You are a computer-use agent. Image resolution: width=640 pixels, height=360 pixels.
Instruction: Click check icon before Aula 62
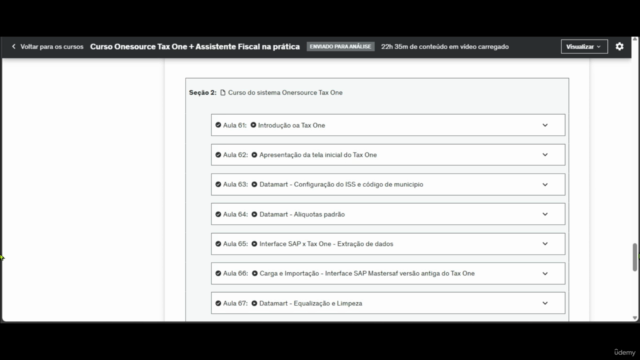tap(218, 155)
